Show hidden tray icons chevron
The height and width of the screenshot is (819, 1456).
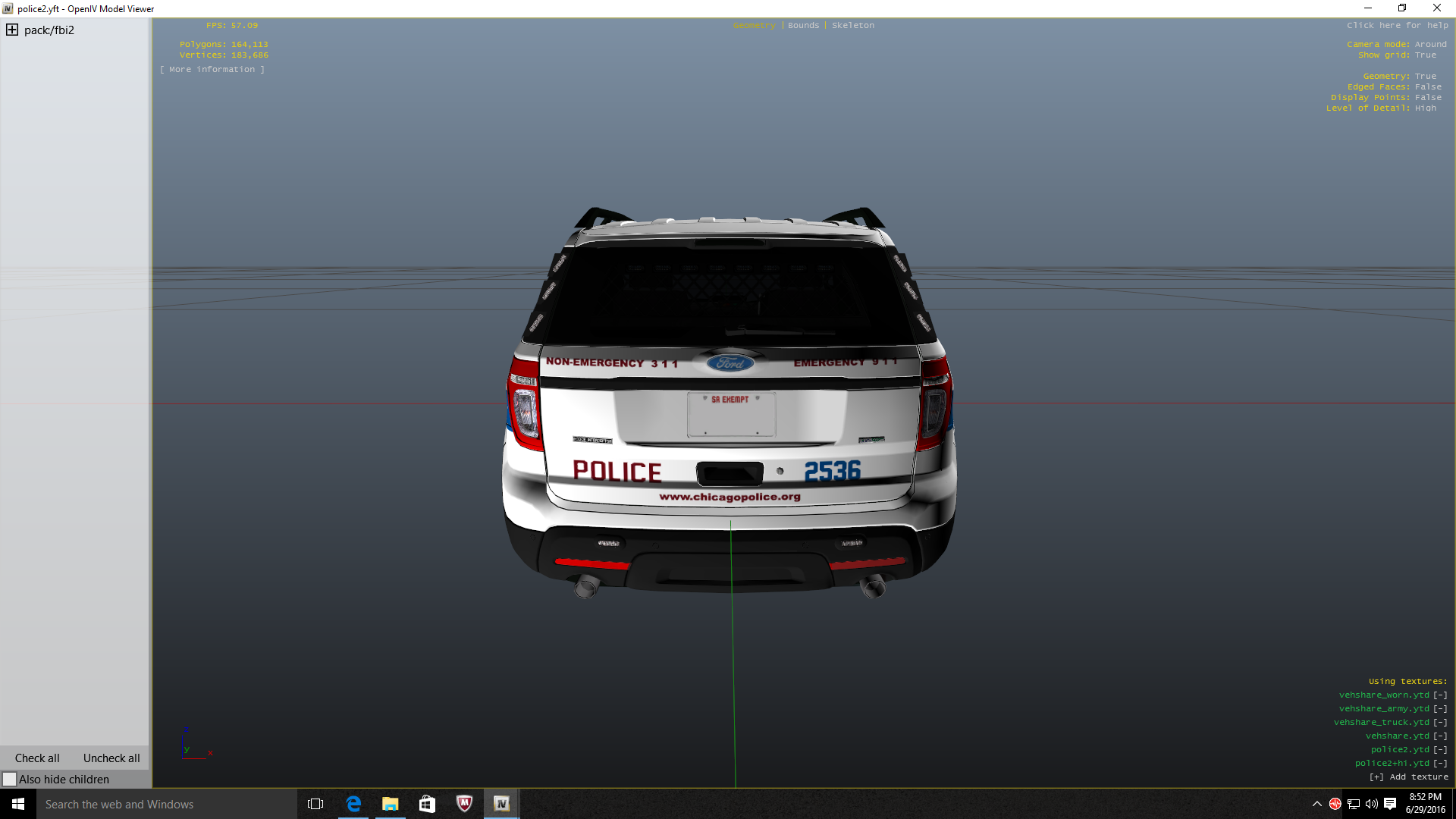pos(1316,804)
